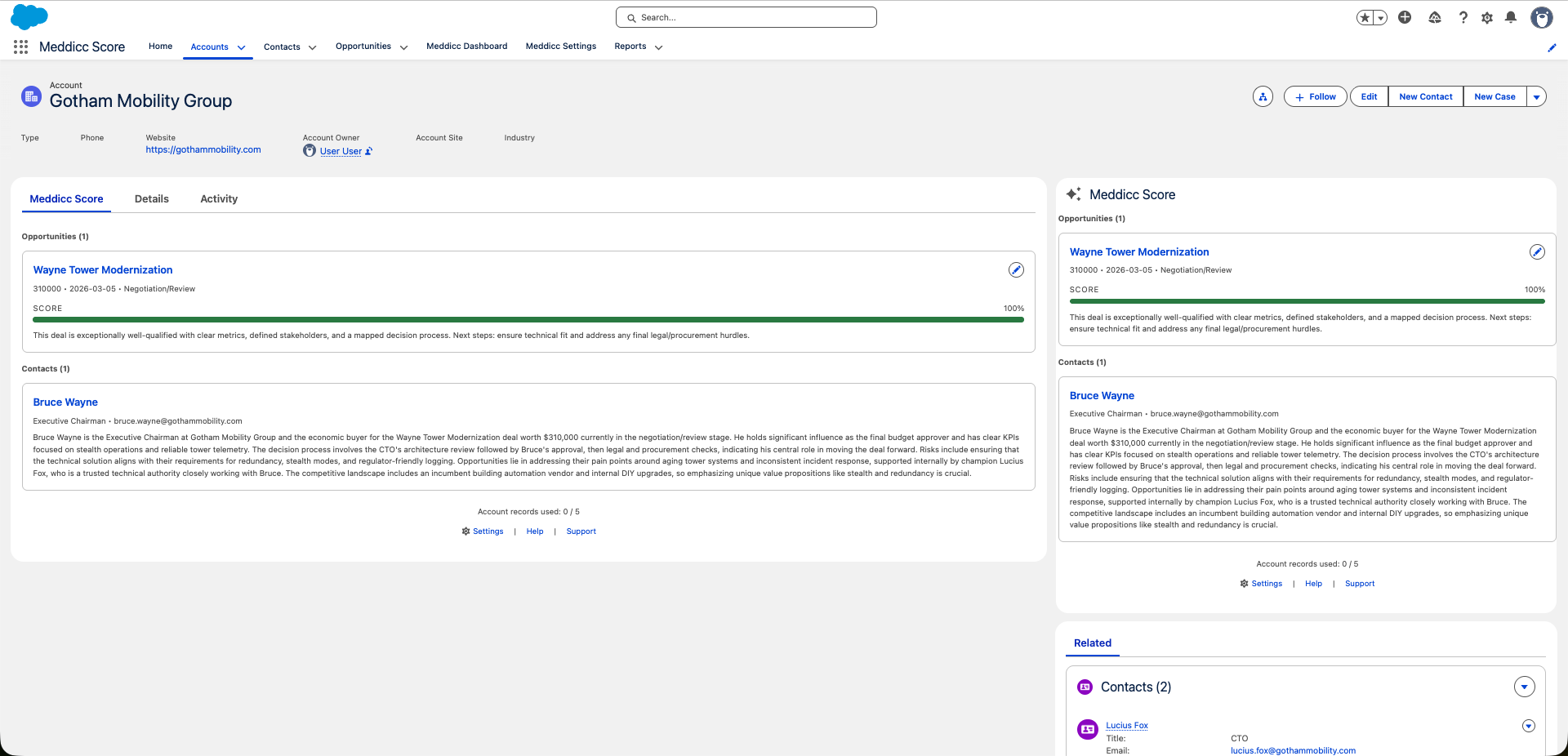Open the User User owner link
The image size is (1568, 756).
tap(341, 151)
